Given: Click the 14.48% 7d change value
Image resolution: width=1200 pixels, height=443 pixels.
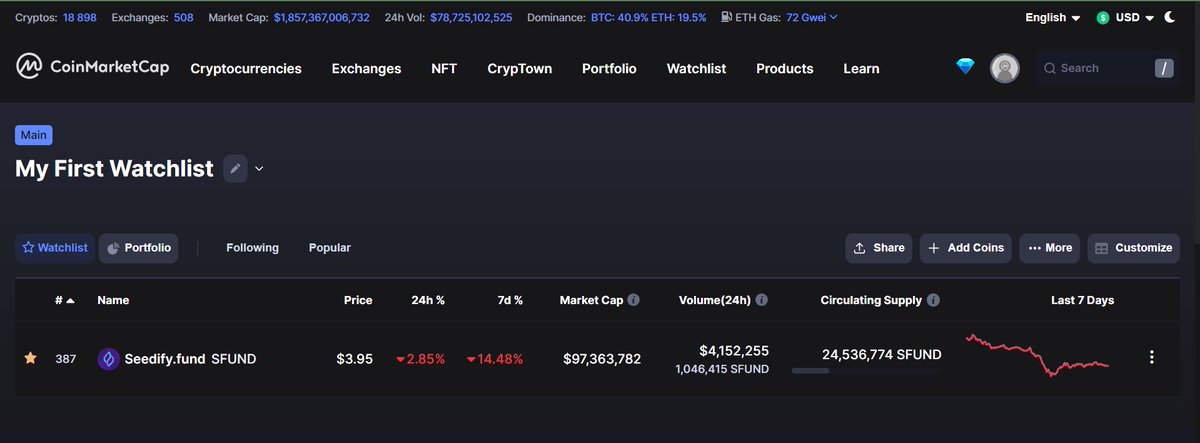Looking at the screenshot, I should tap(494, 358).
